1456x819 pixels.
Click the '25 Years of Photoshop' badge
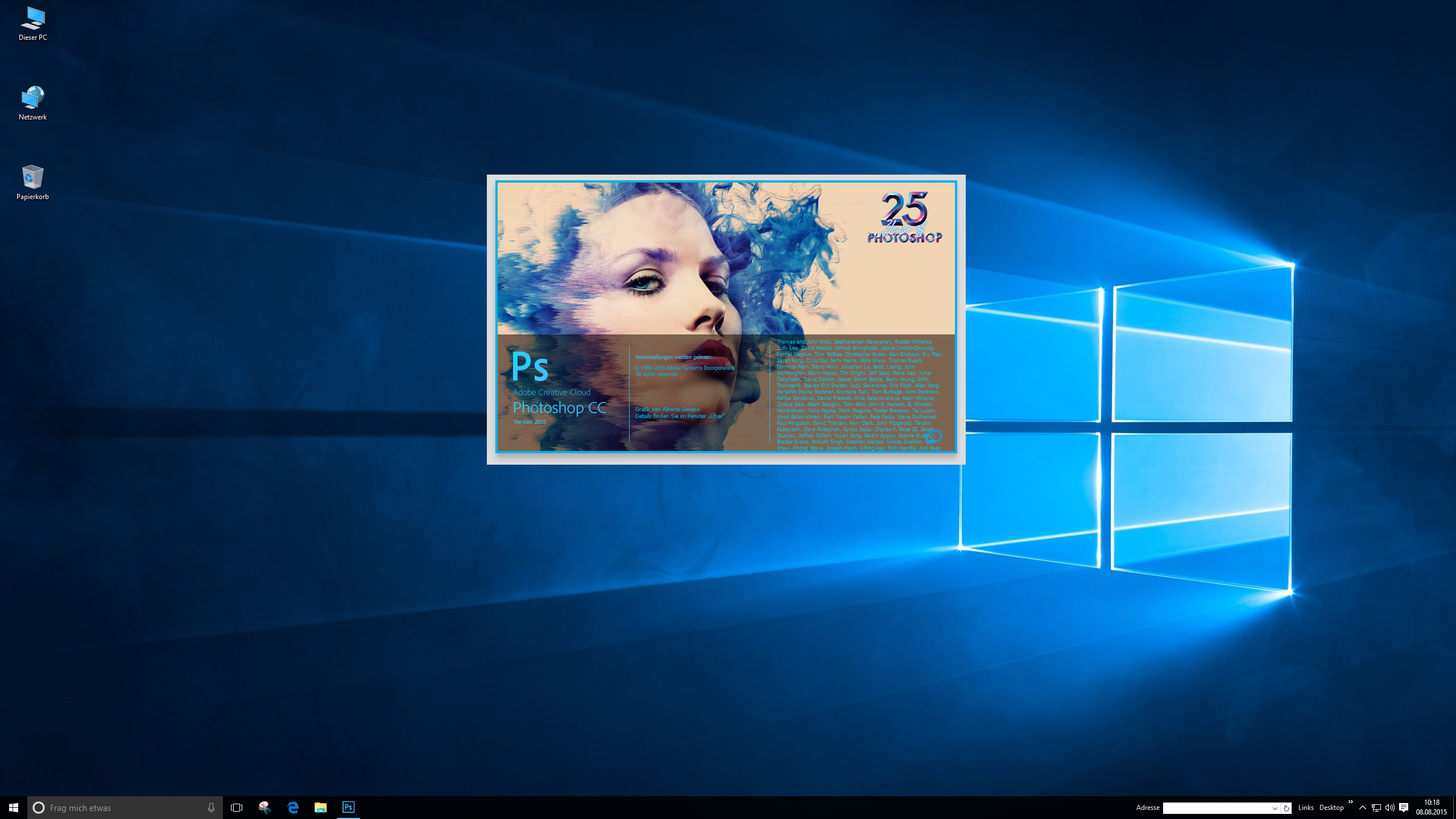click(904, 217)
